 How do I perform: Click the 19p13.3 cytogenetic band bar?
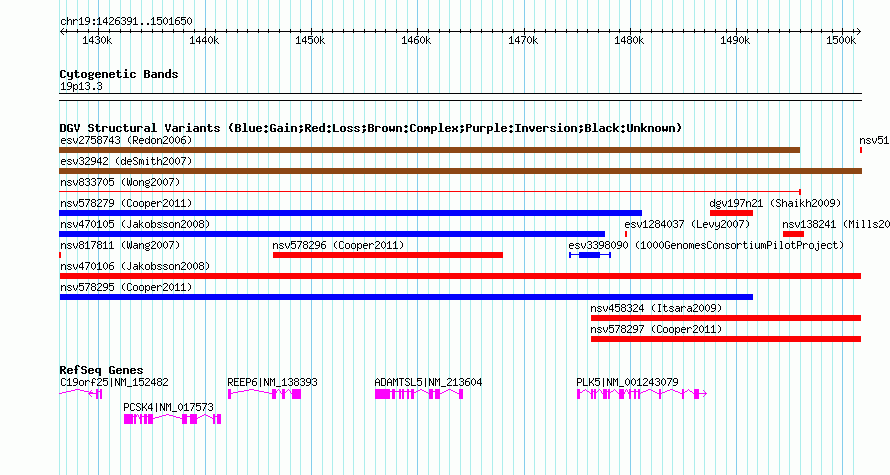(x=460, y=97)
